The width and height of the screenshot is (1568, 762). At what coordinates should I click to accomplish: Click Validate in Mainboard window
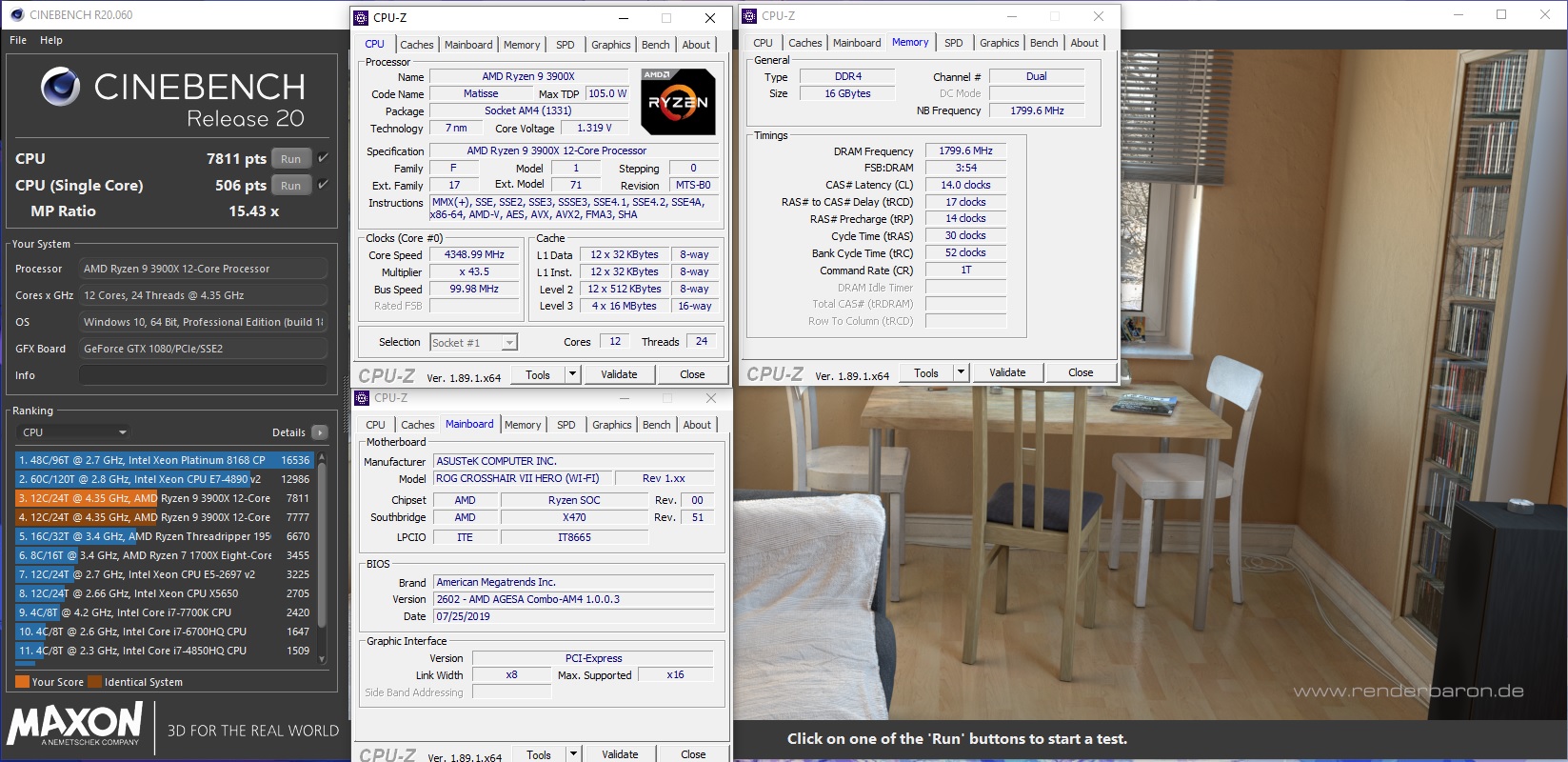click(x=620, y=754)
